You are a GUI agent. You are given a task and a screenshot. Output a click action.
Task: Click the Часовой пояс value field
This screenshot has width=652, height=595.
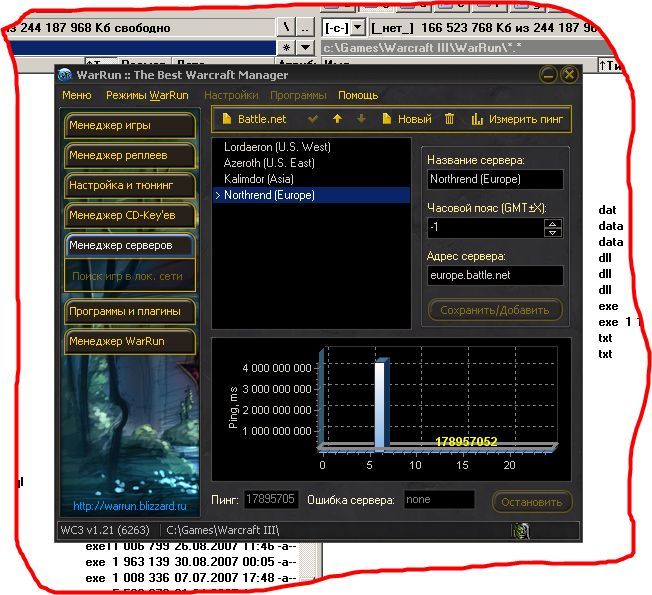(485, 227)
